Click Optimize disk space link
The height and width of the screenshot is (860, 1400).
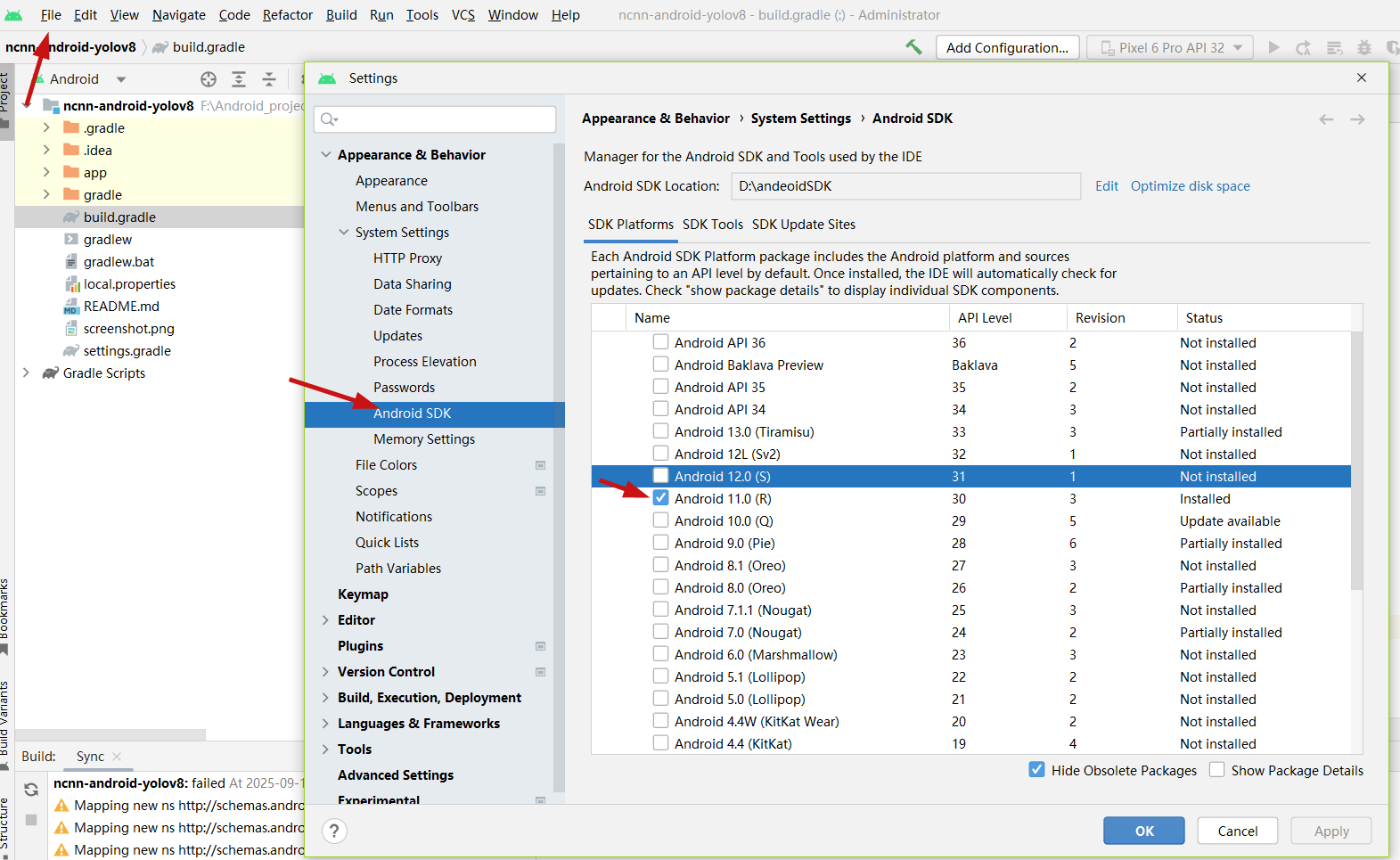tap(1190, 186)
